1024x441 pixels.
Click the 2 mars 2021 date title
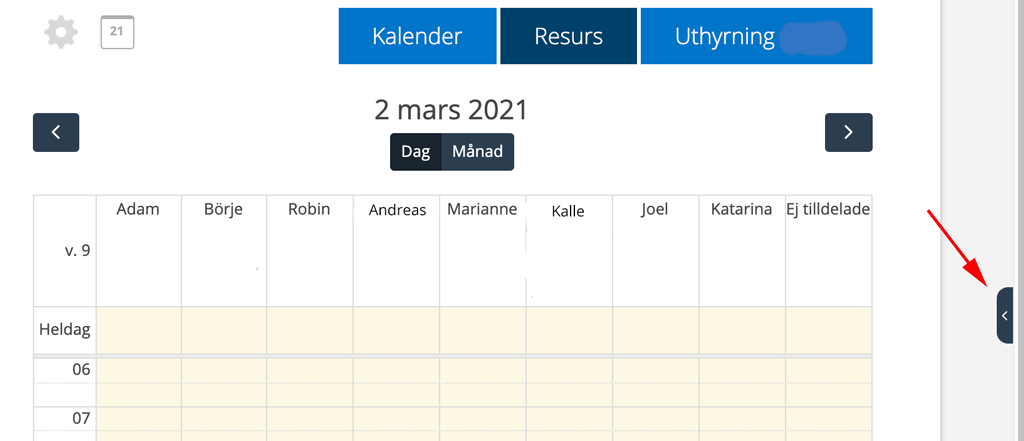click(x=451, y=110)
